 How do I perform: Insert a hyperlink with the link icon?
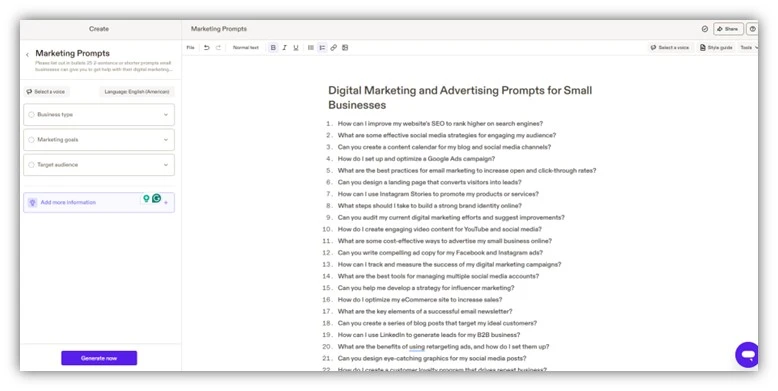click(333, 48)
